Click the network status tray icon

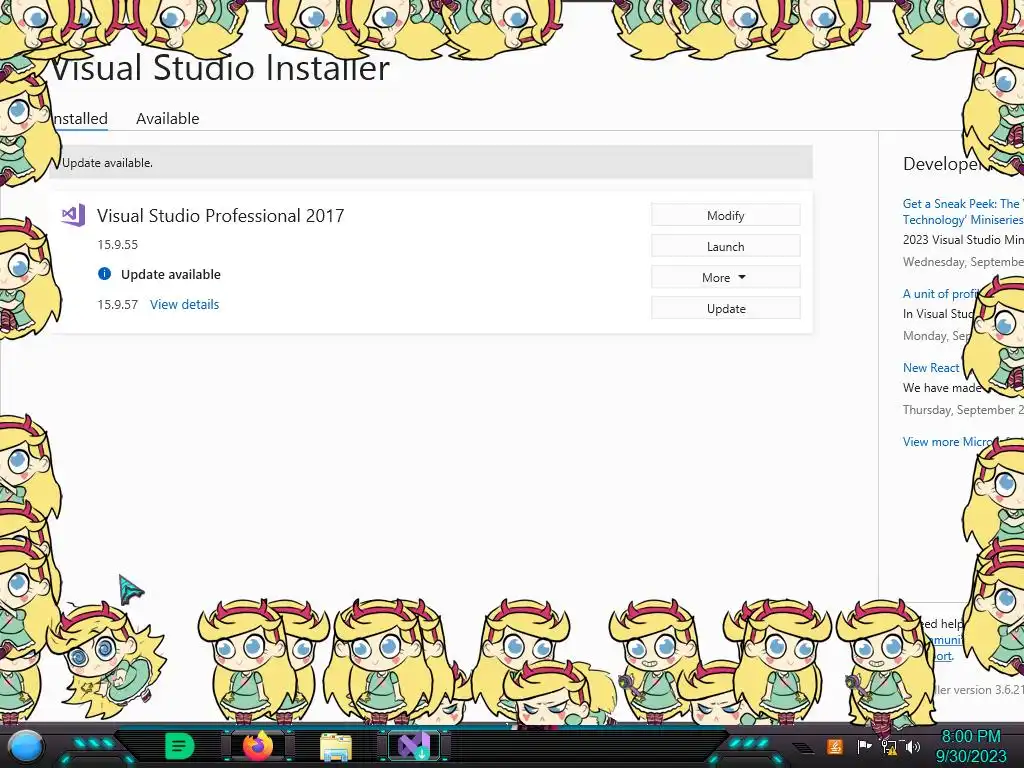(x=889, y=746)
